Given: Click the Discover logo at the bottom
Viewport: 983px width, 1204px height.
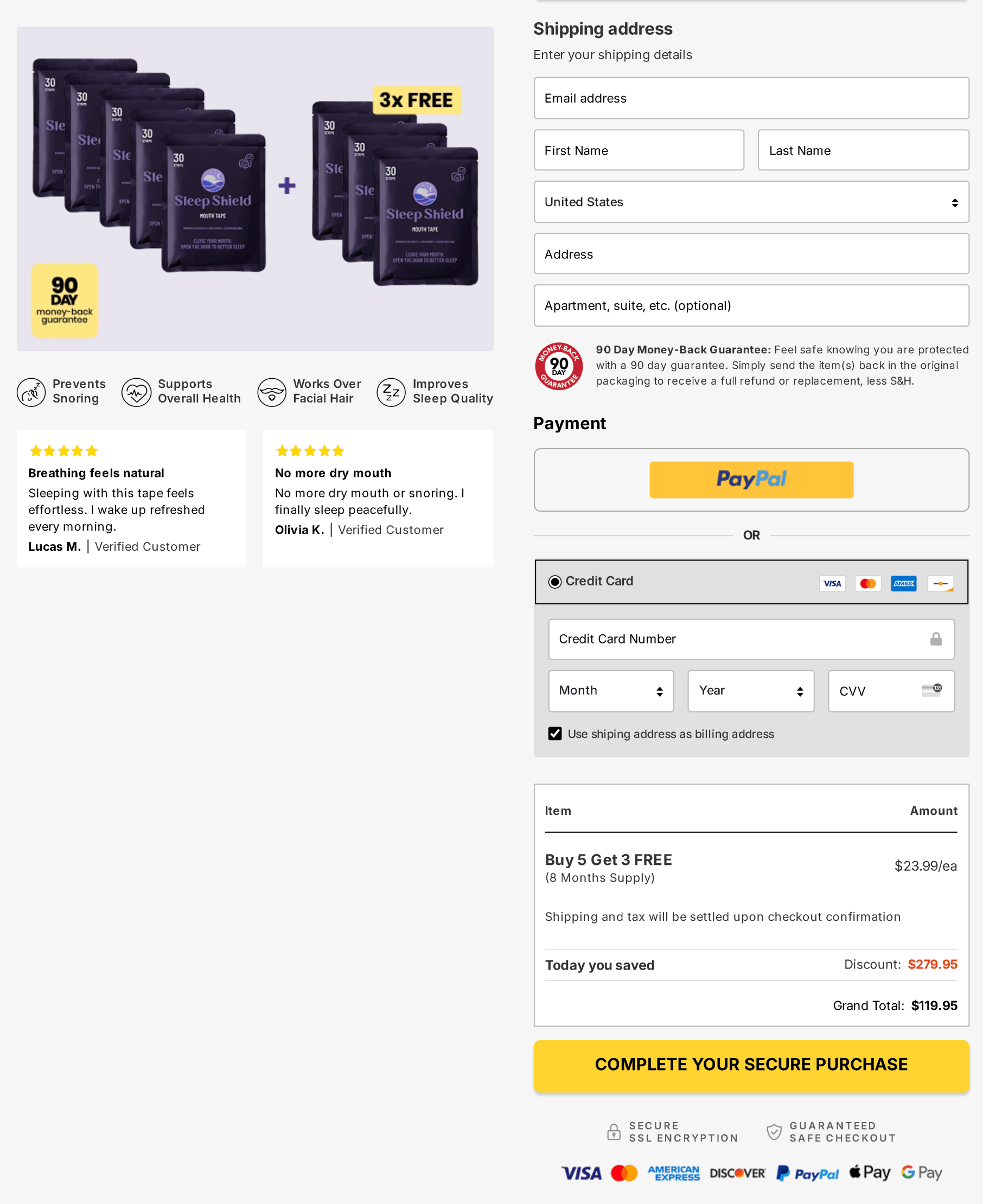Looking at the screenshot, I should (x=737, y=1173).
